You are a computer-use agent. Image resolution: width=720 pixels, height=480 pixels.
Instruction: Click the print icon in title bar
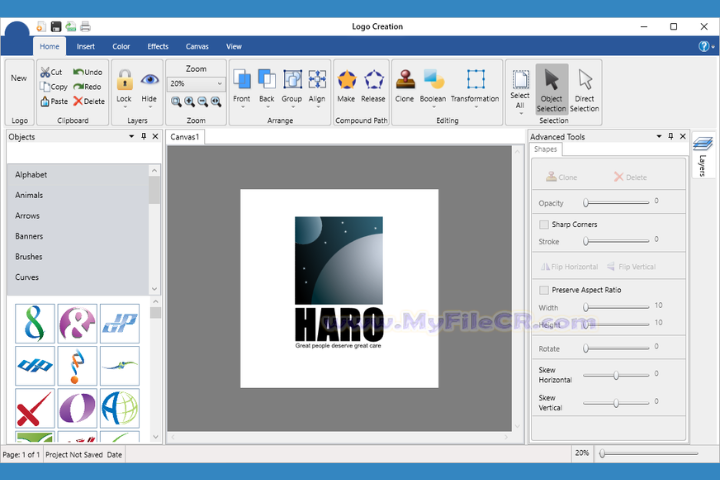(85, 27)
